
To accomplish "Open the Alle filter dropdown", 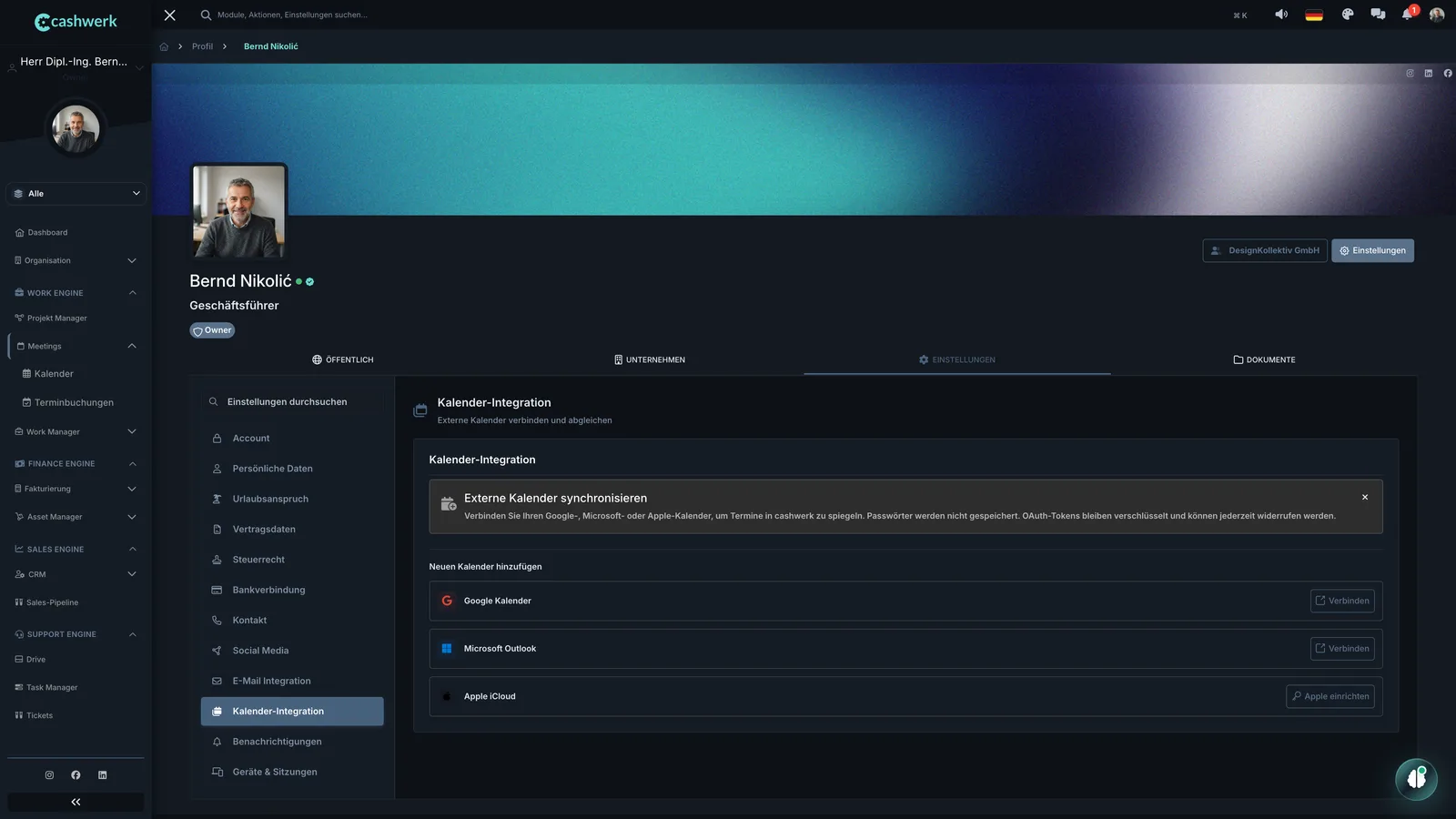I will click(x=76, y=194).
